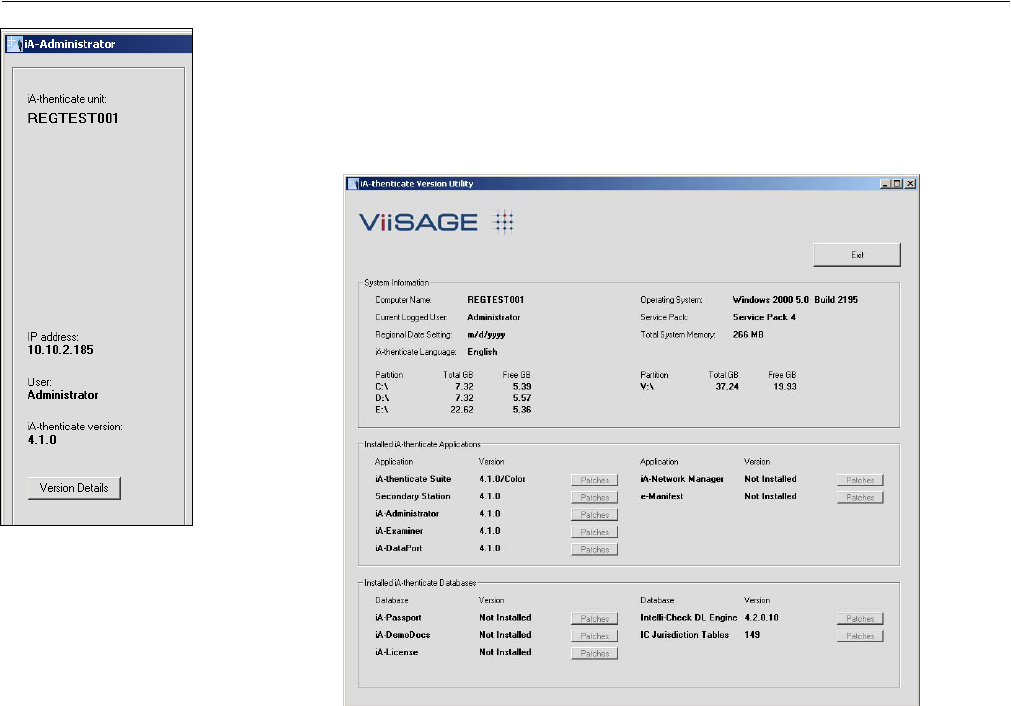Click the jurisdiction tables version 149
1011x706 pixels.
[x=752, y=635]
